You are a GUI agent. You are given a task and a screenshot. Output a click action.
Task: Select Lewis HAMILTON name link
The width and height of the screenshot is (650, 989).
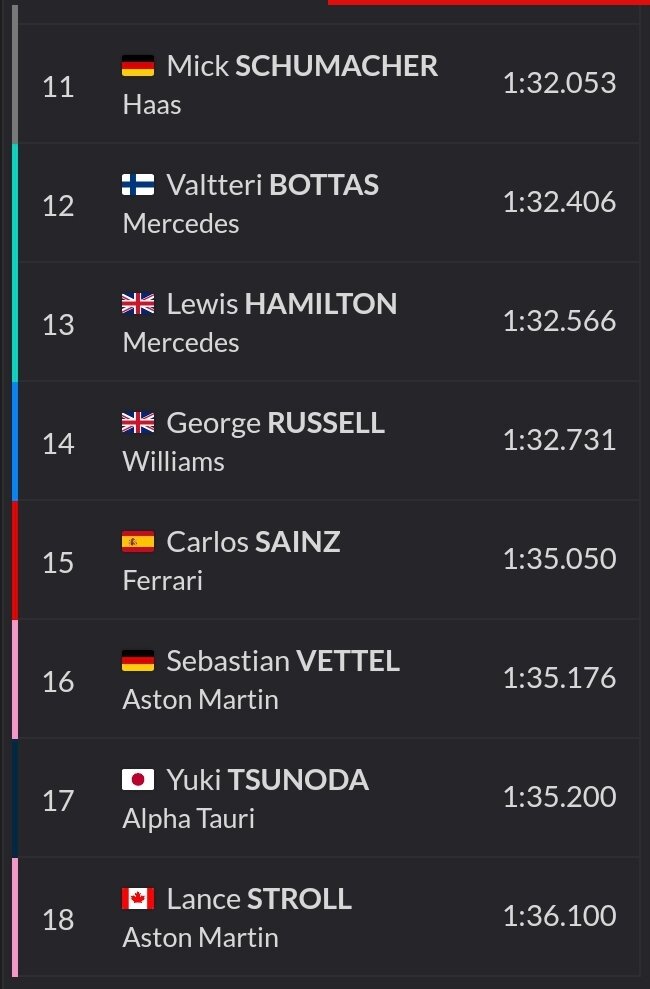[282, 303]
